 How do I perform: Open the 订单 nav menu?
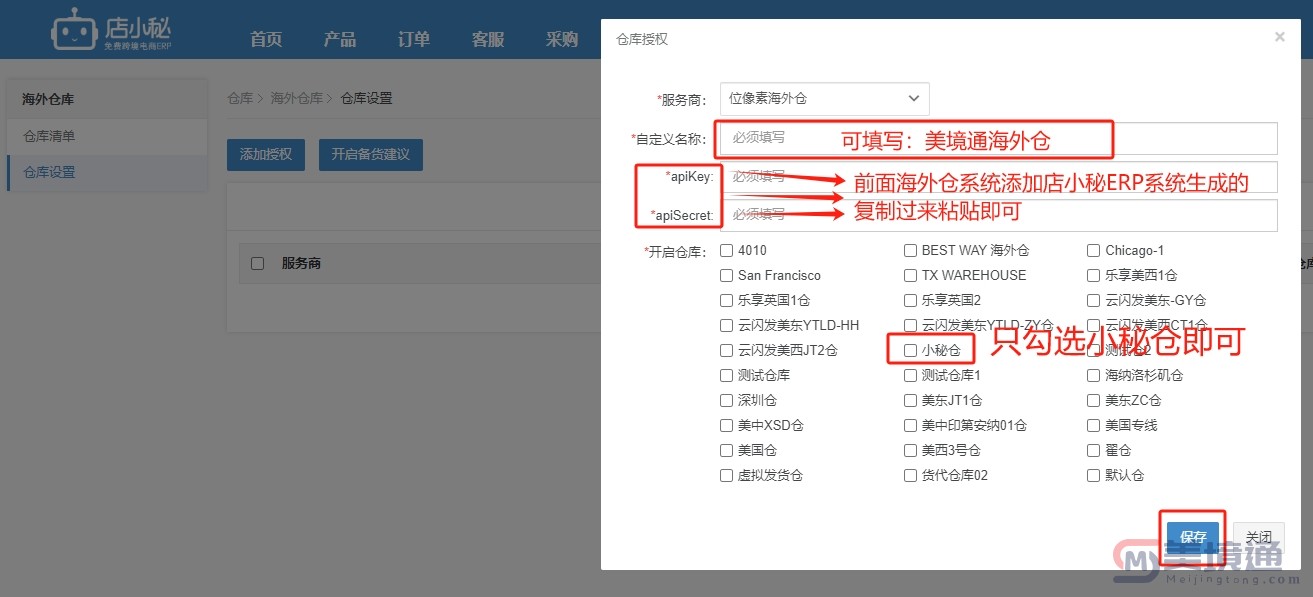(414, 39)
